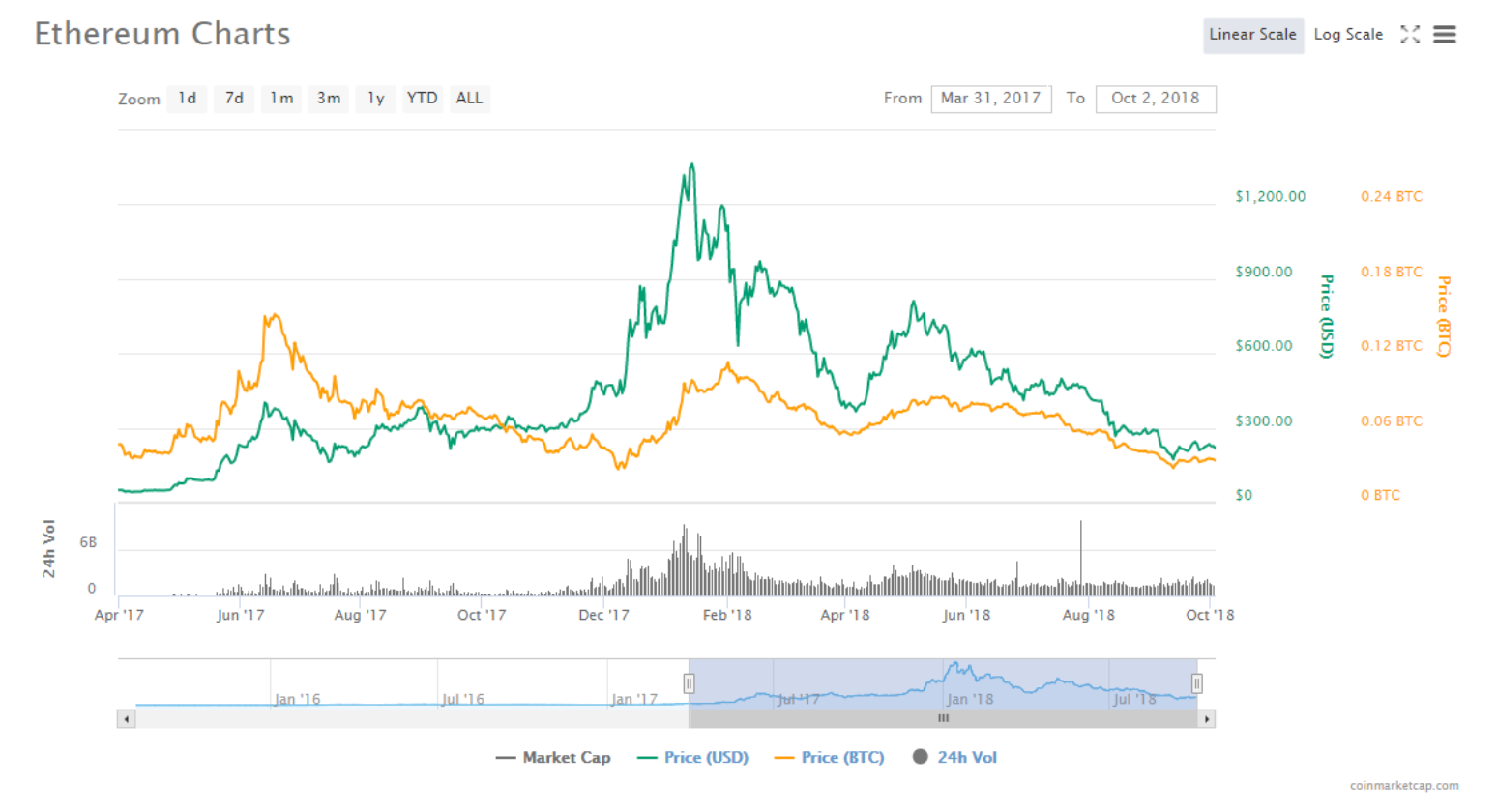Screen dimensions: 1497x812
Task: Select the Linear Scale tab
Action: point(1253,34)
